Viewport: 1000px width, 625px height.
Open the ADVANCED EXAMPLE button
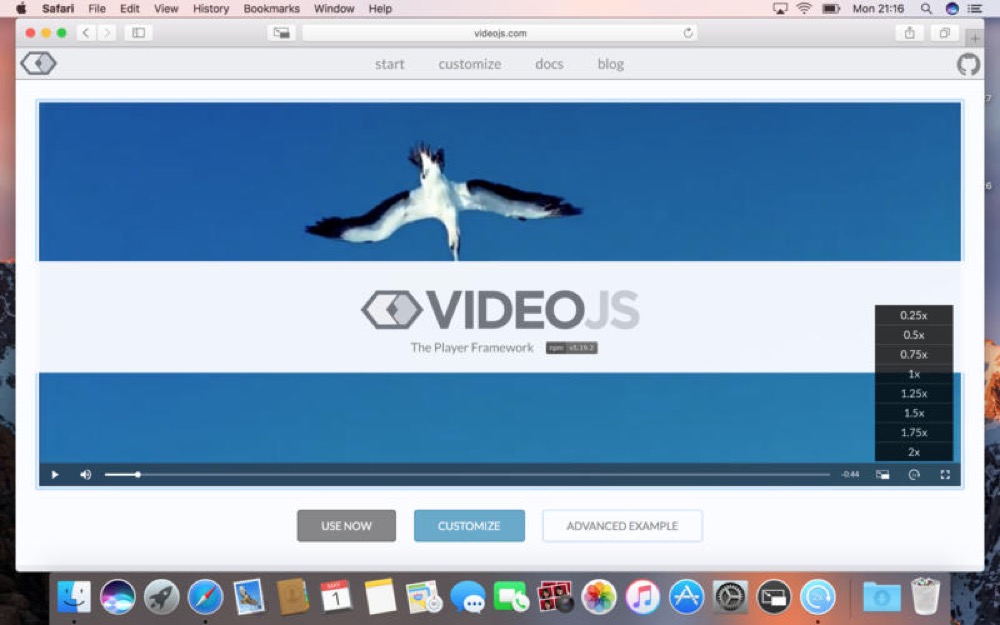coord(622,526)
